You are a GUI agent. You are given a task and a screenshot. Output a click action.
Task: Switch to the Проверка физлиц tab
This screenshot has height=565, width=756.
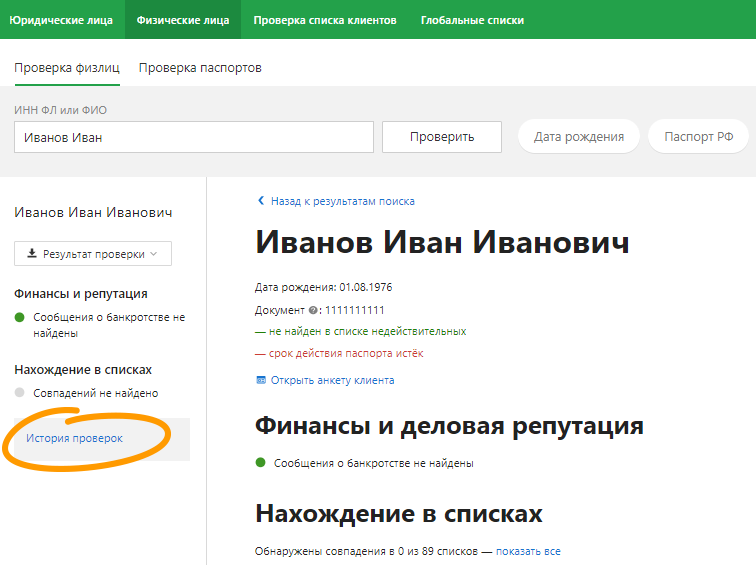click(67, 68)
